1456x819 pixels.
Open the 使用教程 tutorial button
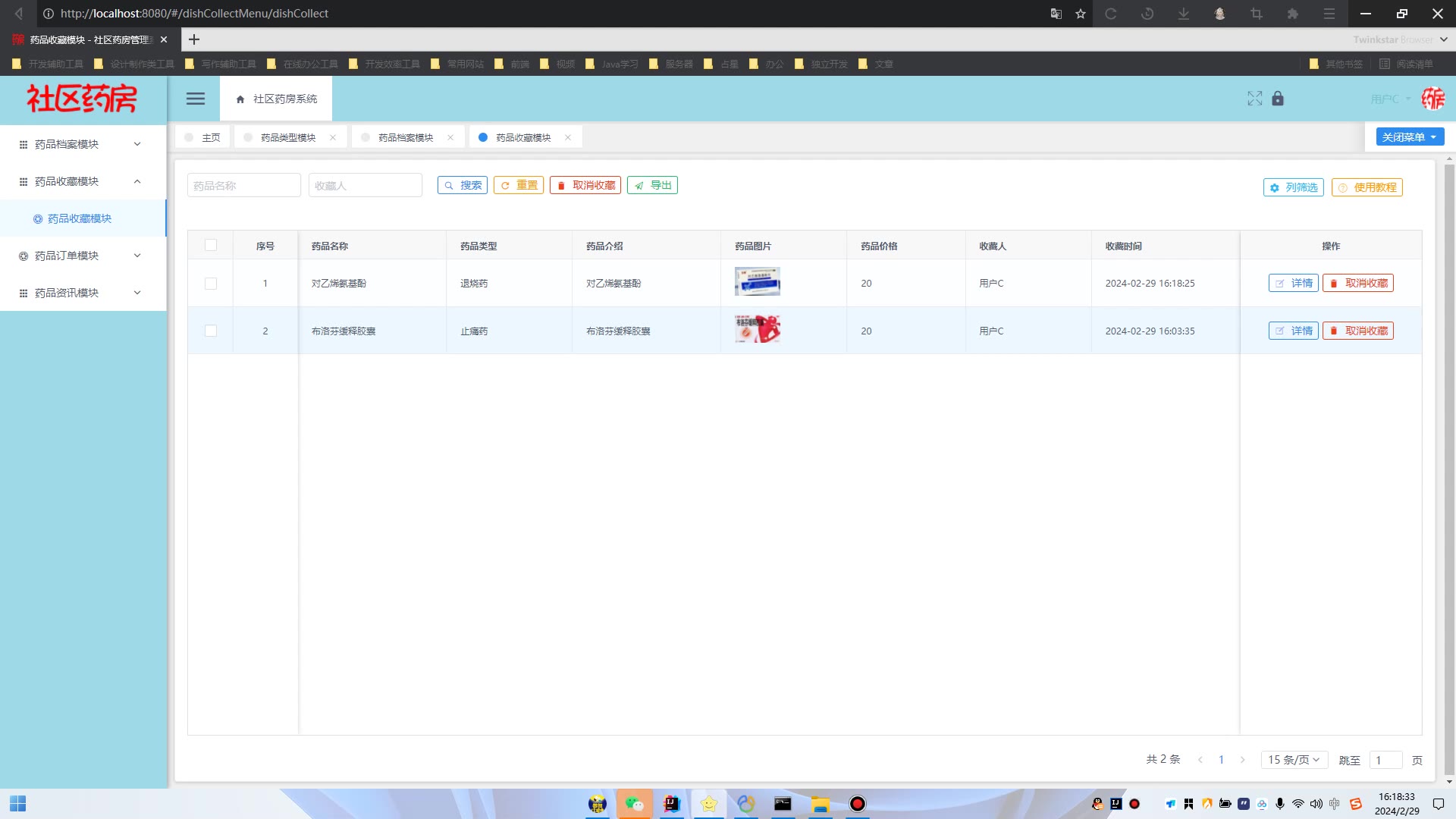coord(1367,187)
